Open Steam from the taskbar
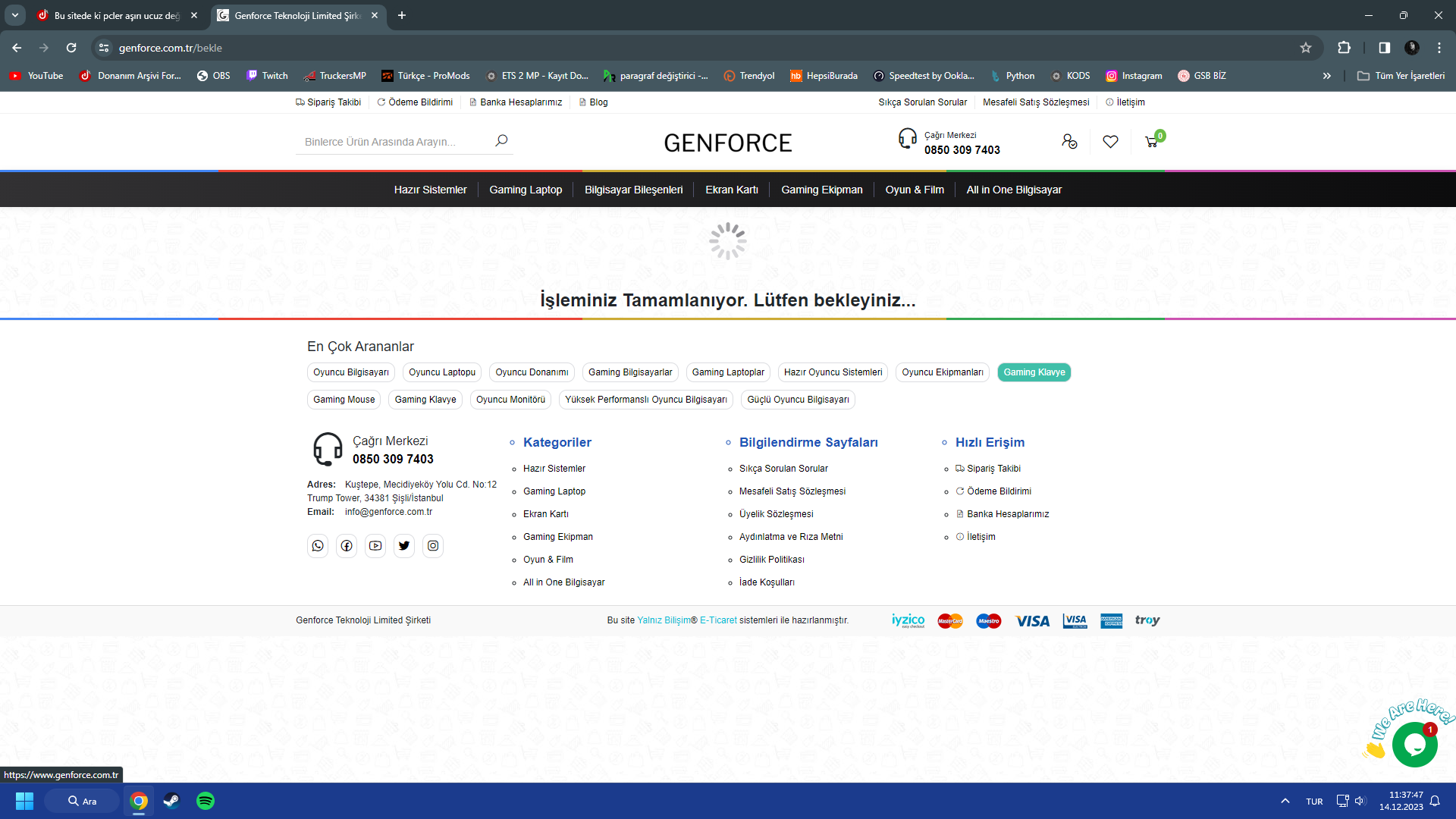 (x=172, y=801)
